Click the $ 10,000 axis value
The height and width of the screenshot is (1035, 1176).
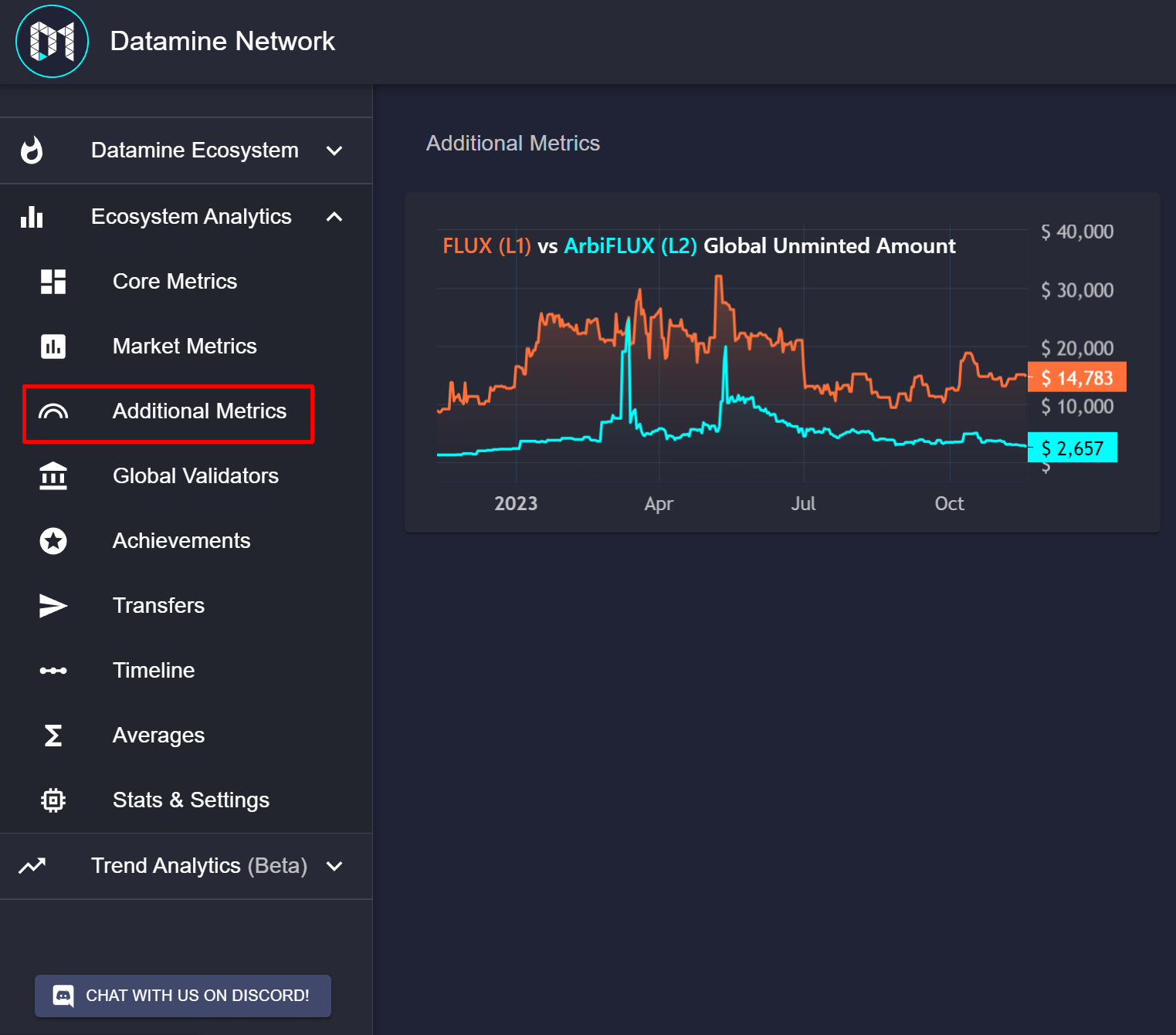tap(1077, 407)
